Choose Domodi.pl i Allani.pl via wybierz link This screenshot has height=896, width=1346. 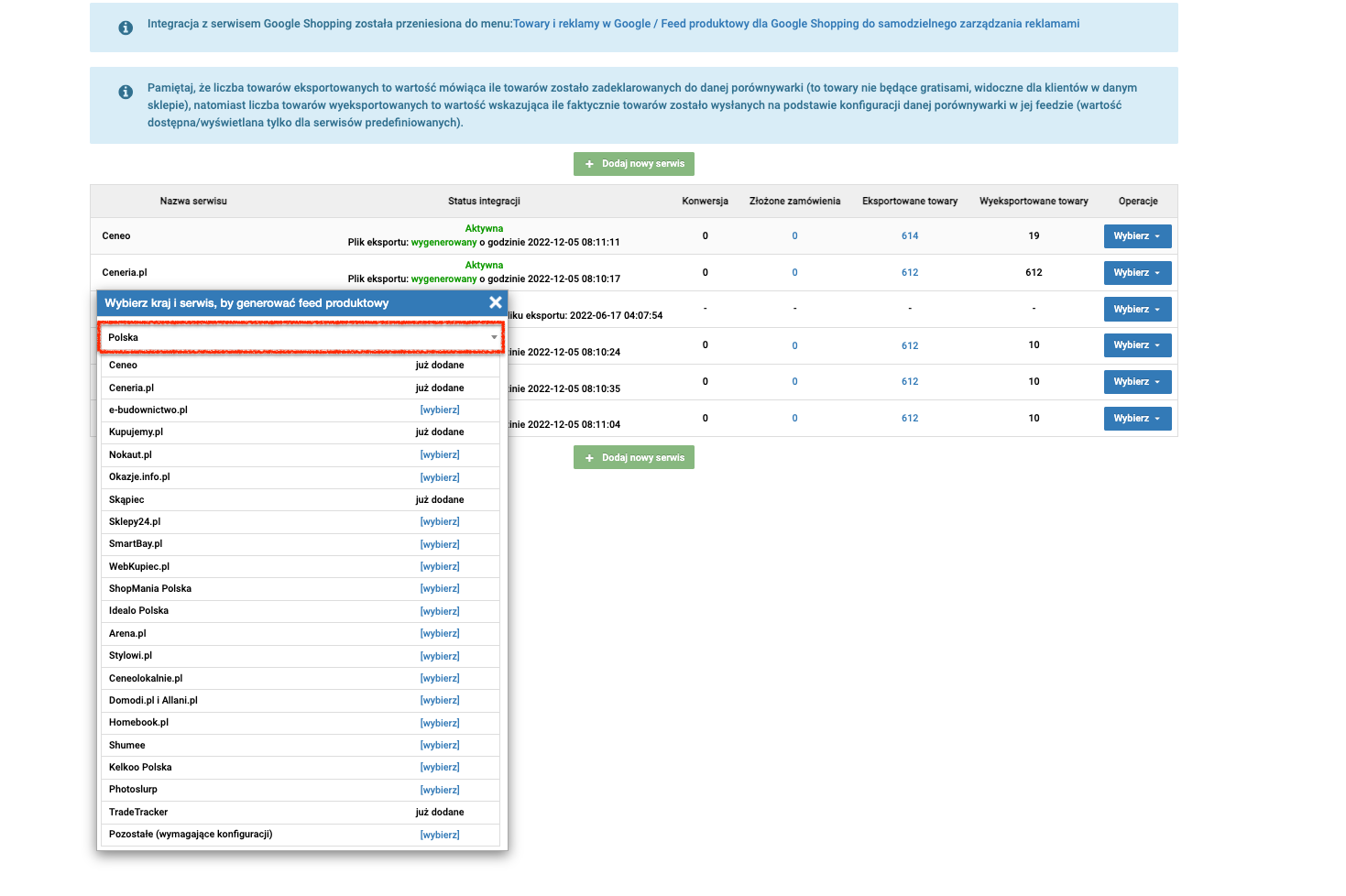[440, 700]
